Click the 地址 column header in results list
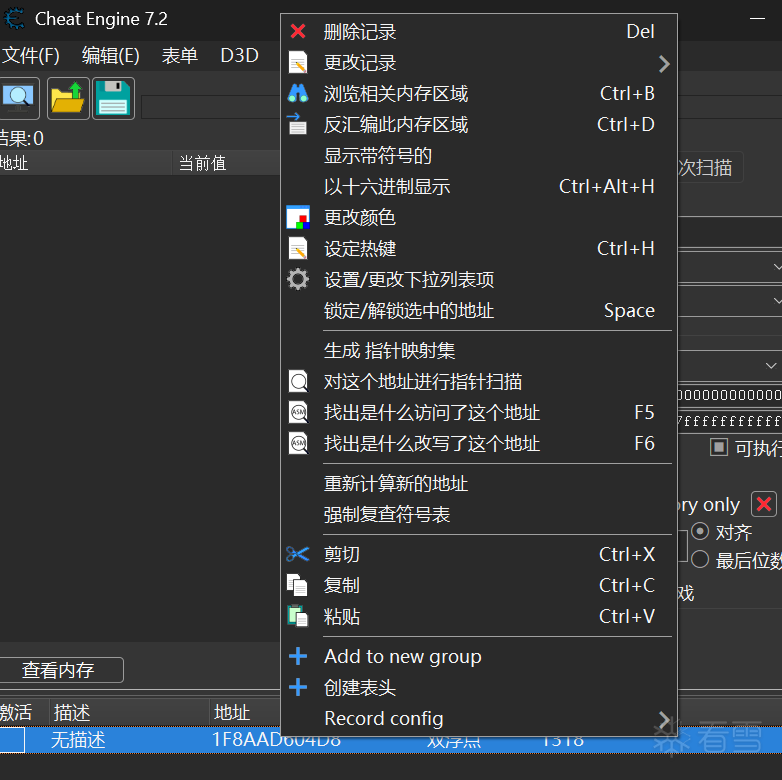The width and height of the screenshot is (782, 780). 85,163
